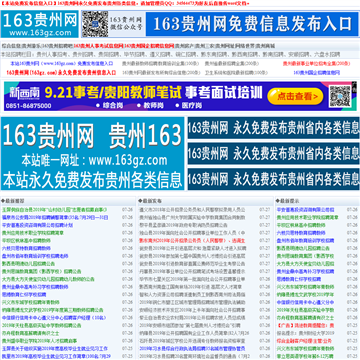360x360 pixels.
Task: Open 163贵州网最新发布所有综合信息(200条)
Action: click(x=161, y=72)
